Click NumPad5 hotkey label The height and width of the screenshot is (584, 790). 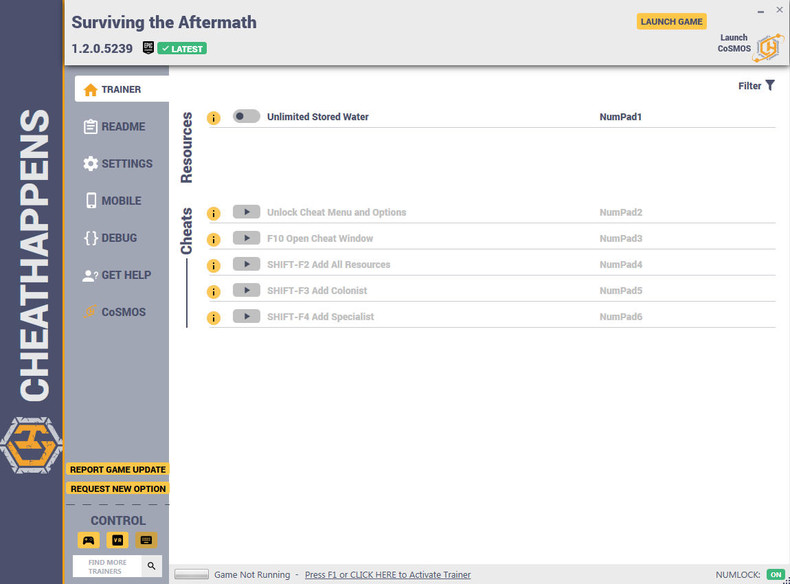point(621,291)
